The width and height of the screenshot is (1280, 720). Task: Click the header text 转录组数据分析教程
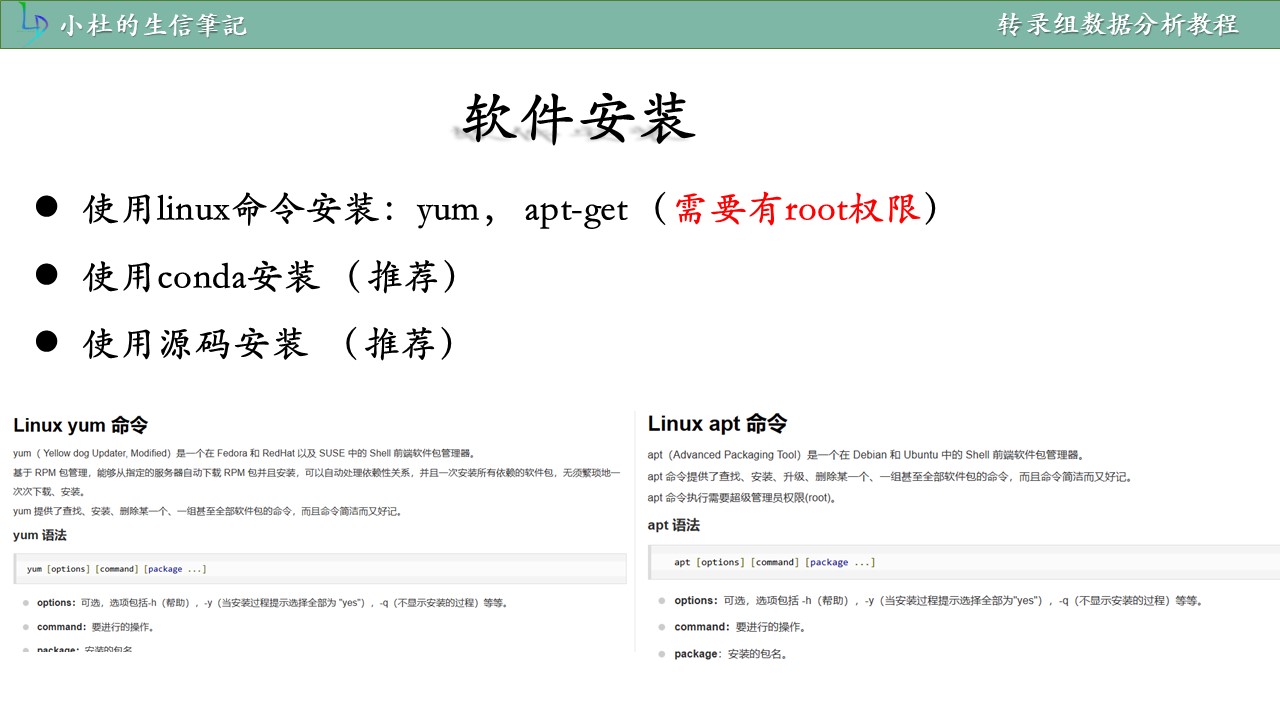[1118, 24]
